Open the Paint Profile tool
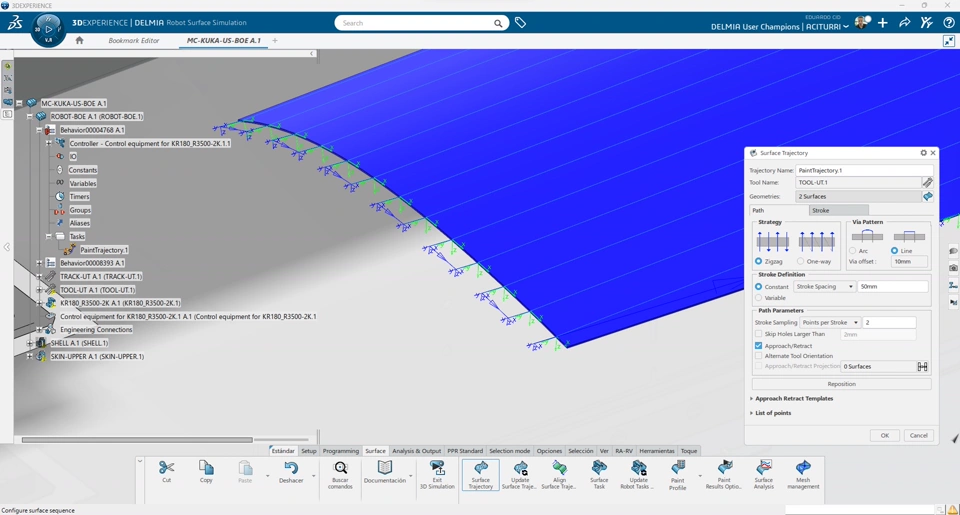Viewport: 960px width, 515px height. tap(678, 468)
